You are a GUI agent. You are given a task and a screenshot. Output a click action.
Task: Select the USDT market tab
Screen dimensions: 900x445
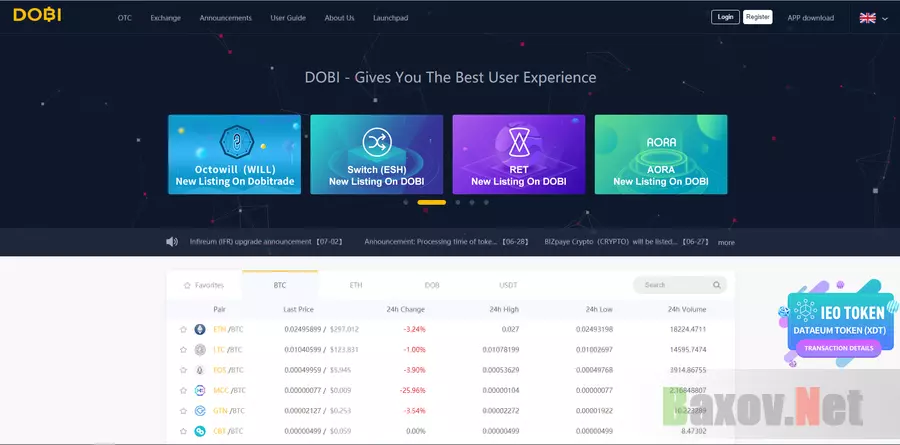click(x=508, y=285)
